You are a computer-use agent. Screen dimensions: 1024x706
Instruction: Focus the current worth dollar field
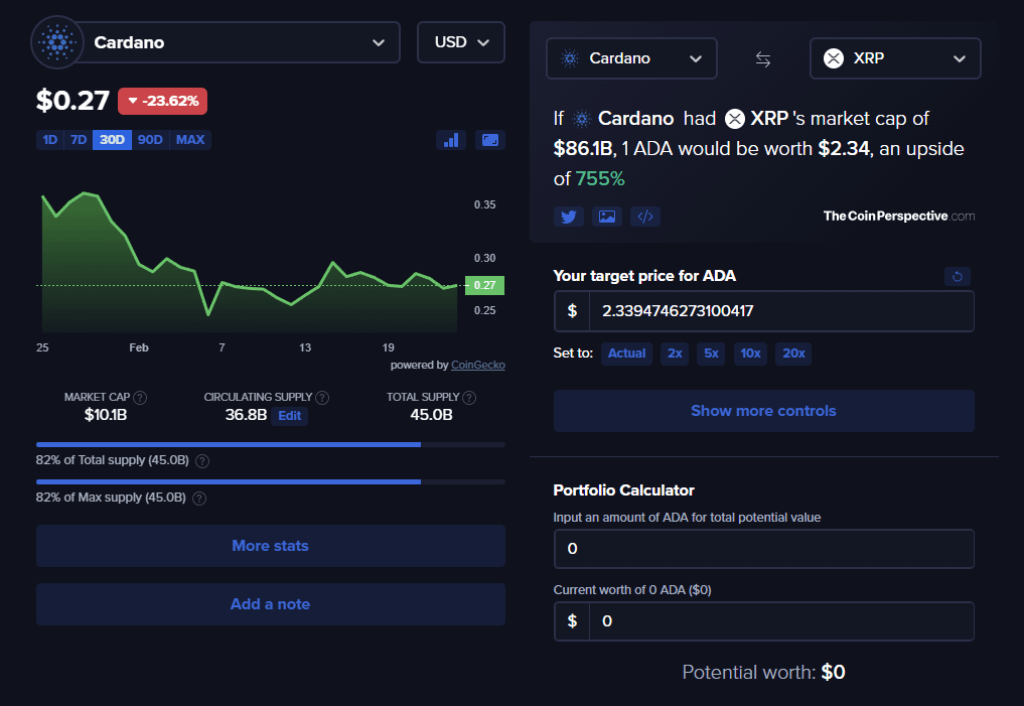pos(781,621)
